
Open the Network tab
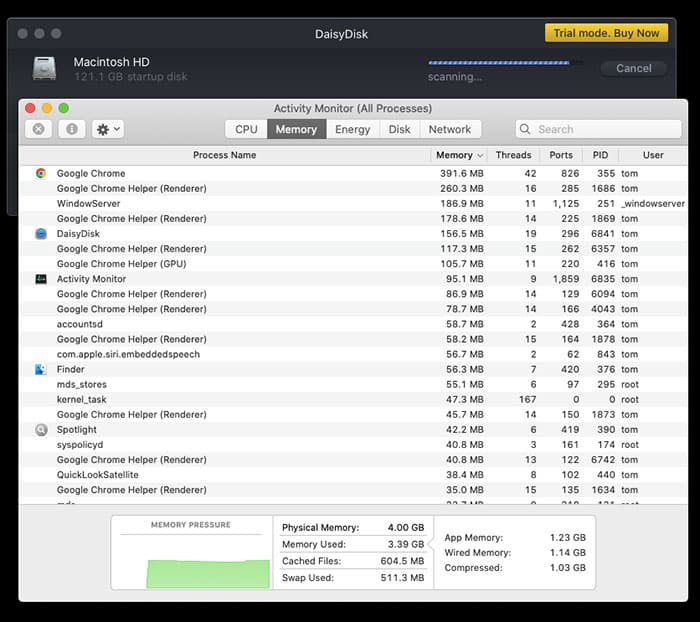click(450, 129)
